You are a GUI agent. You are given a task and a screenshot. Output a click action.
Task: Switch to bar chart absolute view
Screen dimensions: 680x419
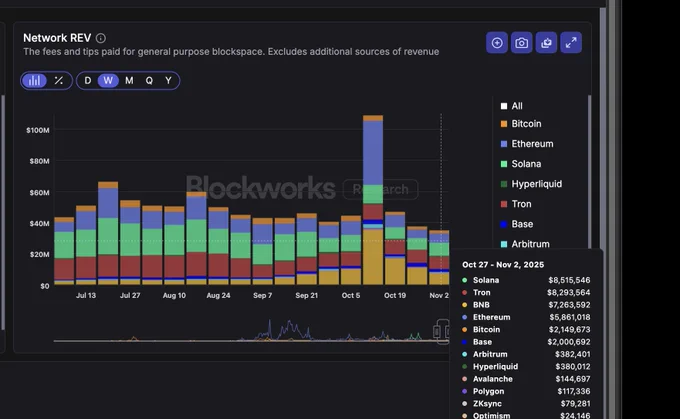[x=34, y=81]
